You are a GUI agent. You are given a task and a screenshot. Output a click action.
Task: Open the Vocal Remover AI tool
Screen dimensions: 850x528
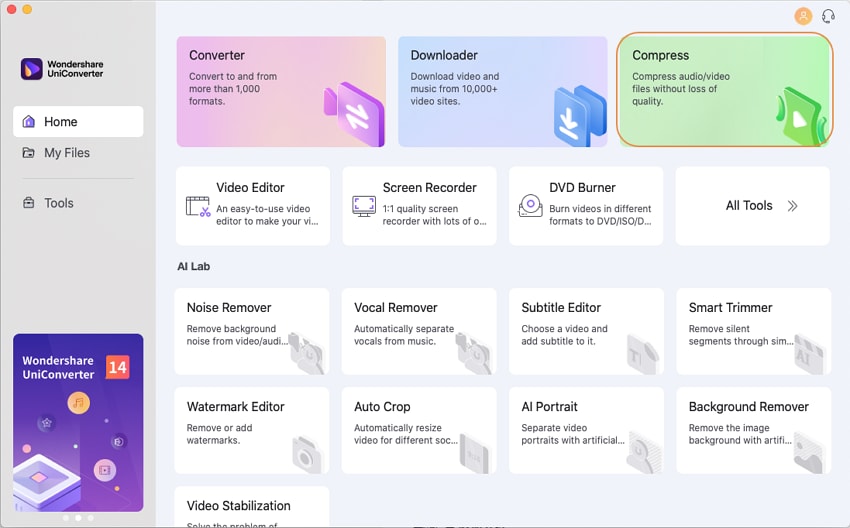click(x=419, y=331)
